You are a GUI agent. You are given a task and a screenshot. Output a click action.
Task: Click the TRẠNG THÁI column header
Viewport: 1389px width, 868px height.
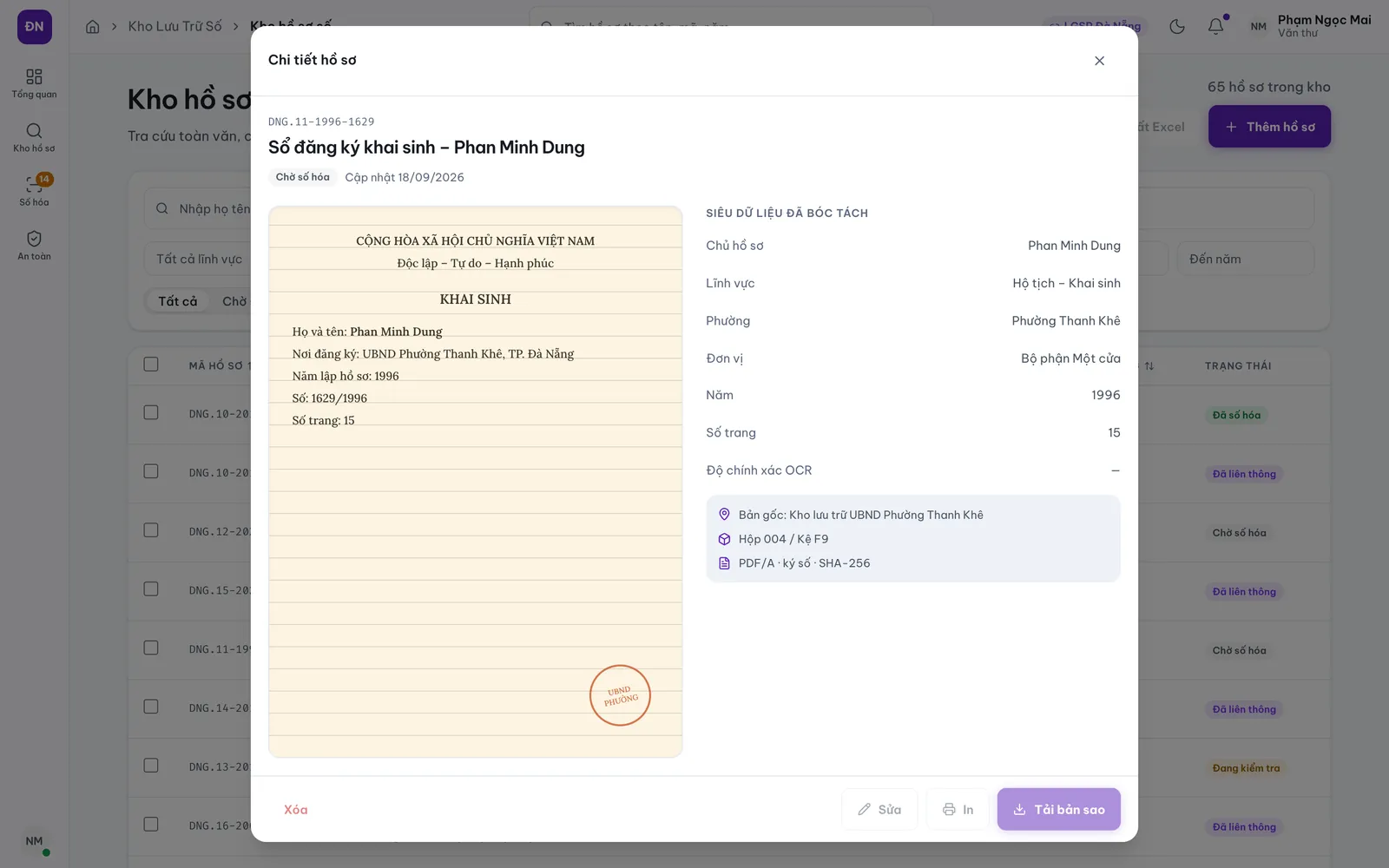1238,366
